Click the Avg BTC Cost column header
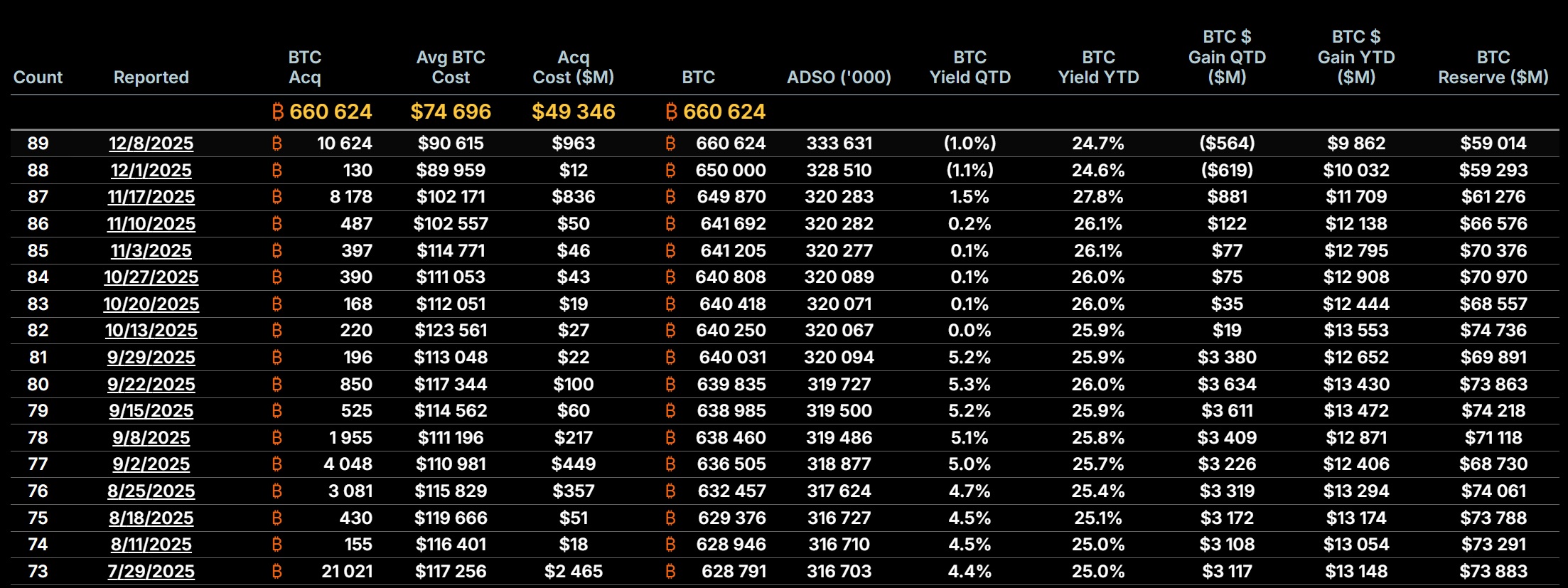The image size is (1568, 588). pyautogui.click(x=451, y=68)
